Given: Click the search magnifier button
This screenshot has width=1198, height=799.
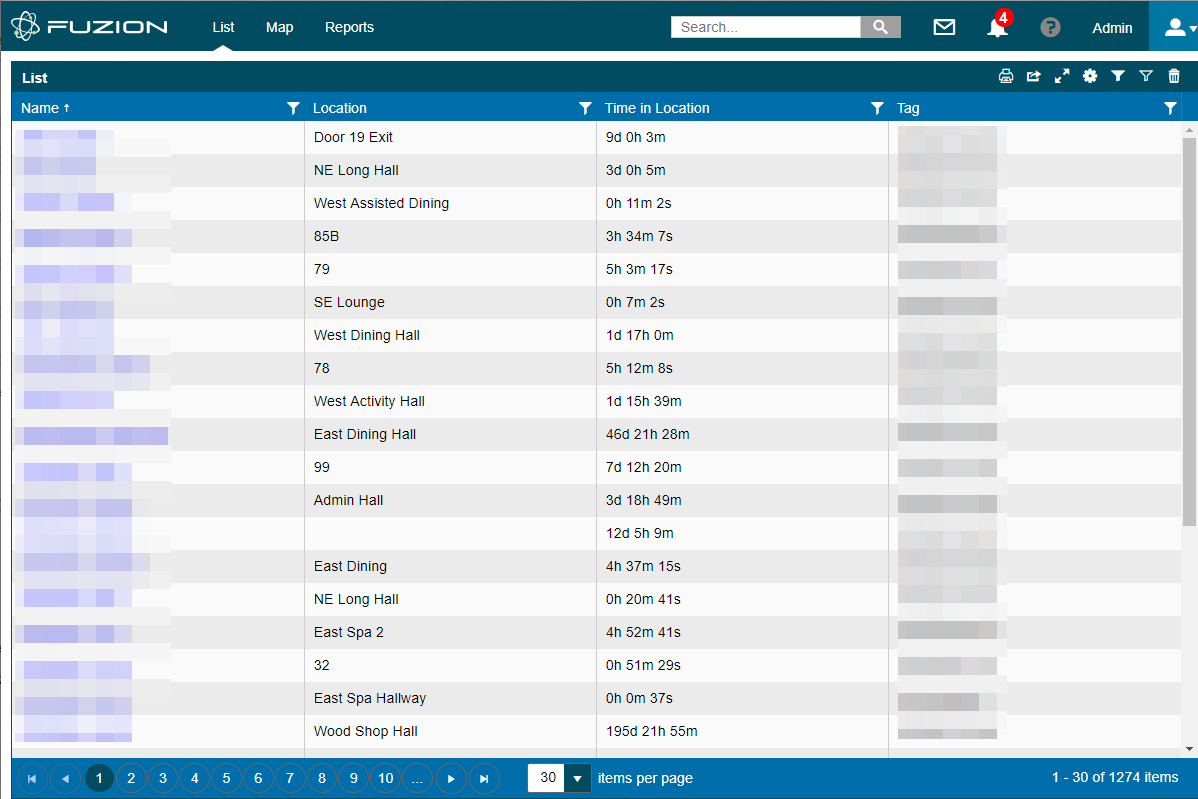Looking at the screenshot, I should click(880, 27).
